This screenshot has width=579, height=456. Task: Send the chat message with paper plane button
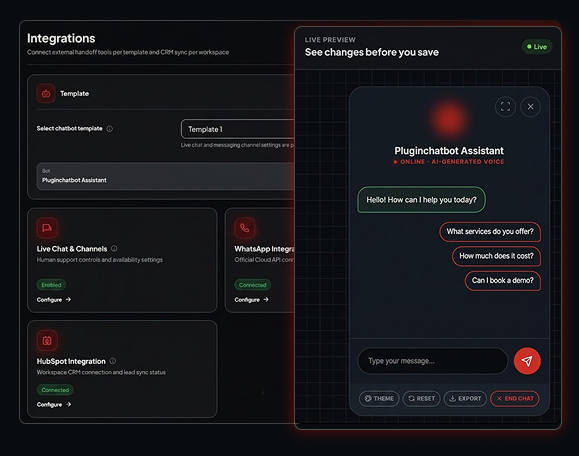(x=527, y=361)
